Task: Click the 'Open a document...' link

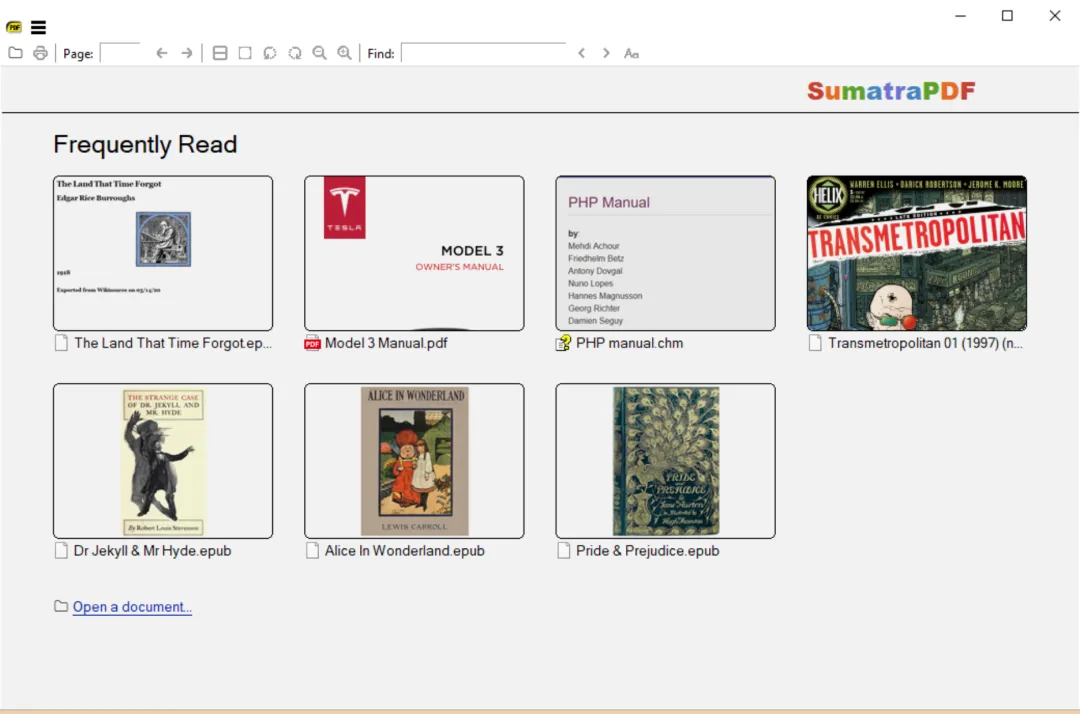Action: 132,607
